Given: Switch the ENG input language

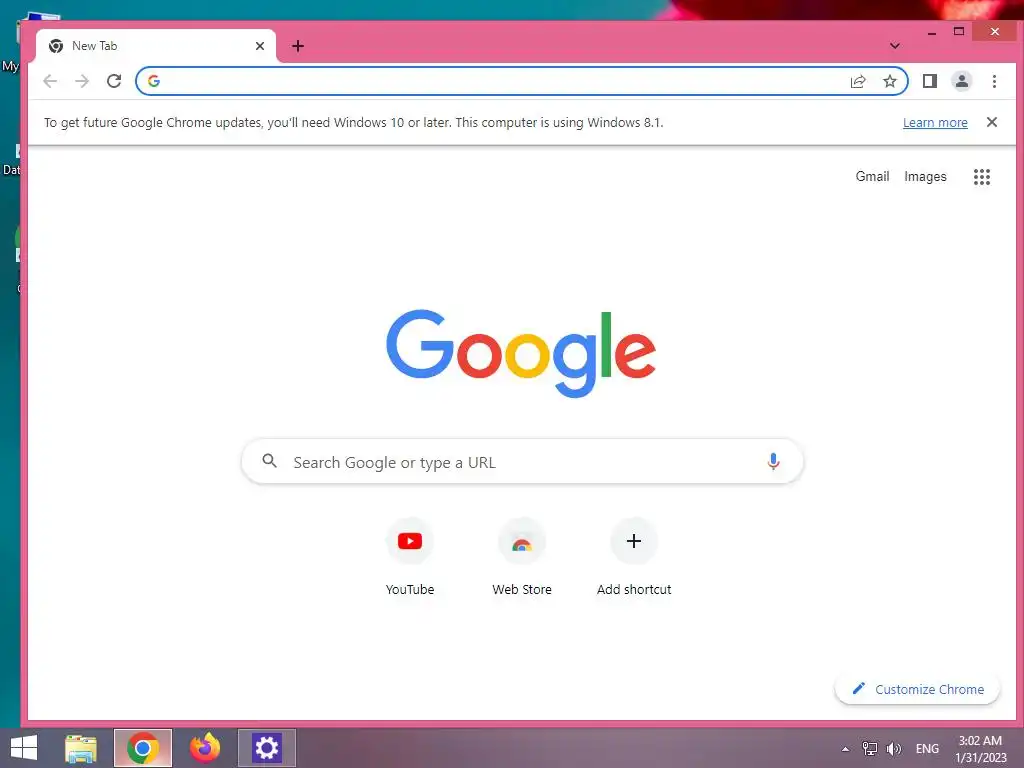Looking at the screenshot, I should pos(927,749).
